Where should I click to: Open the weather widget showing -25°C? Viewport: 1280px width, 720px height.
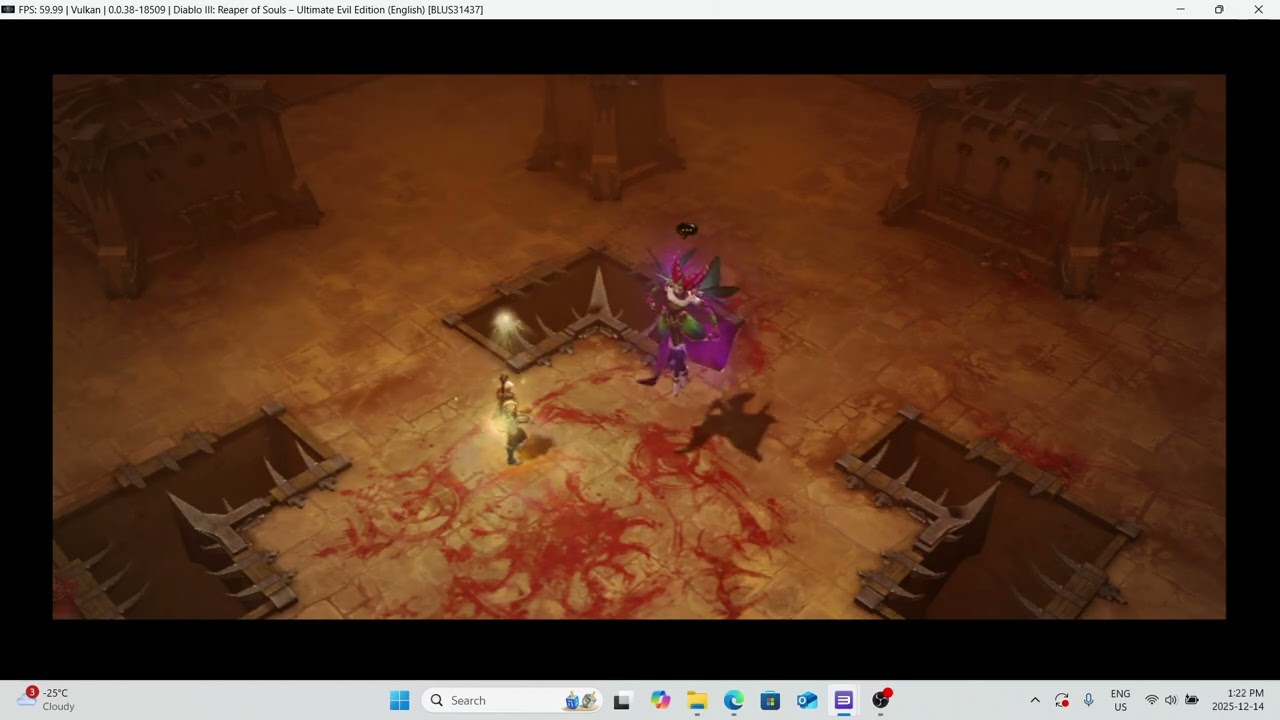point(47,700)
